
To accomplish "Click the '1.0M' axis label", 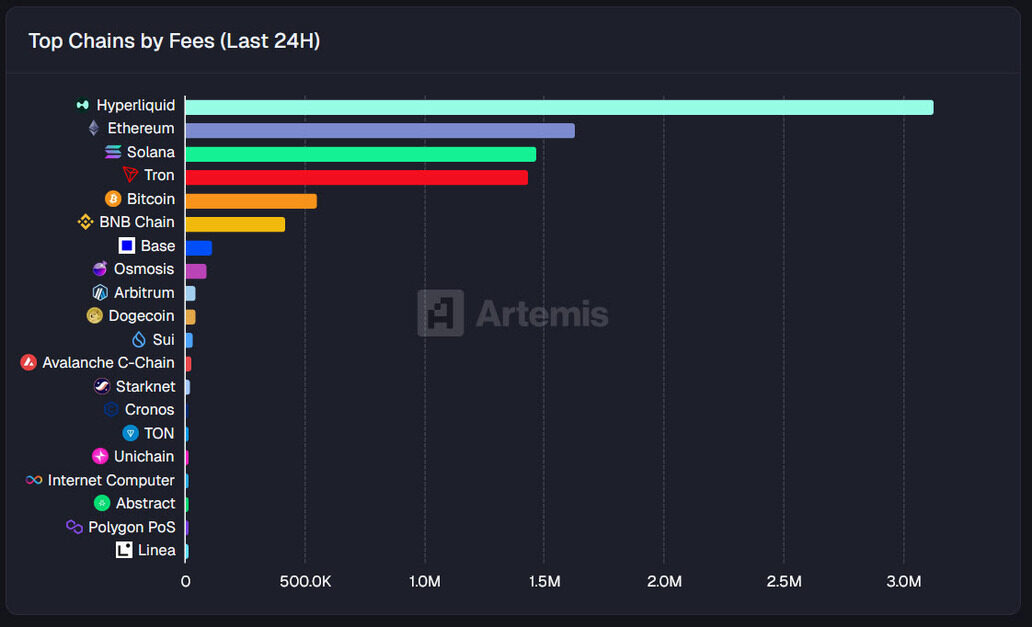I will coord(425,582).
